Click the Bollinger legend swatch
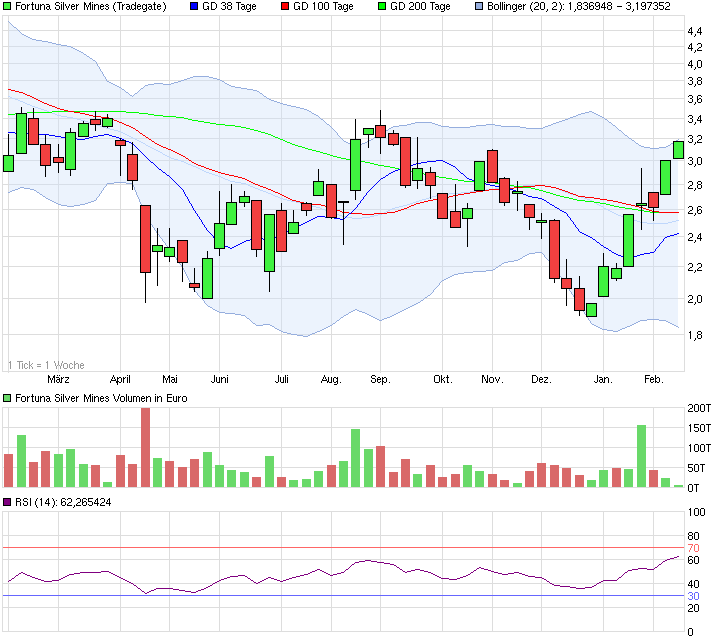This screenshot has height=640, width=726. (x=479, y=7)
